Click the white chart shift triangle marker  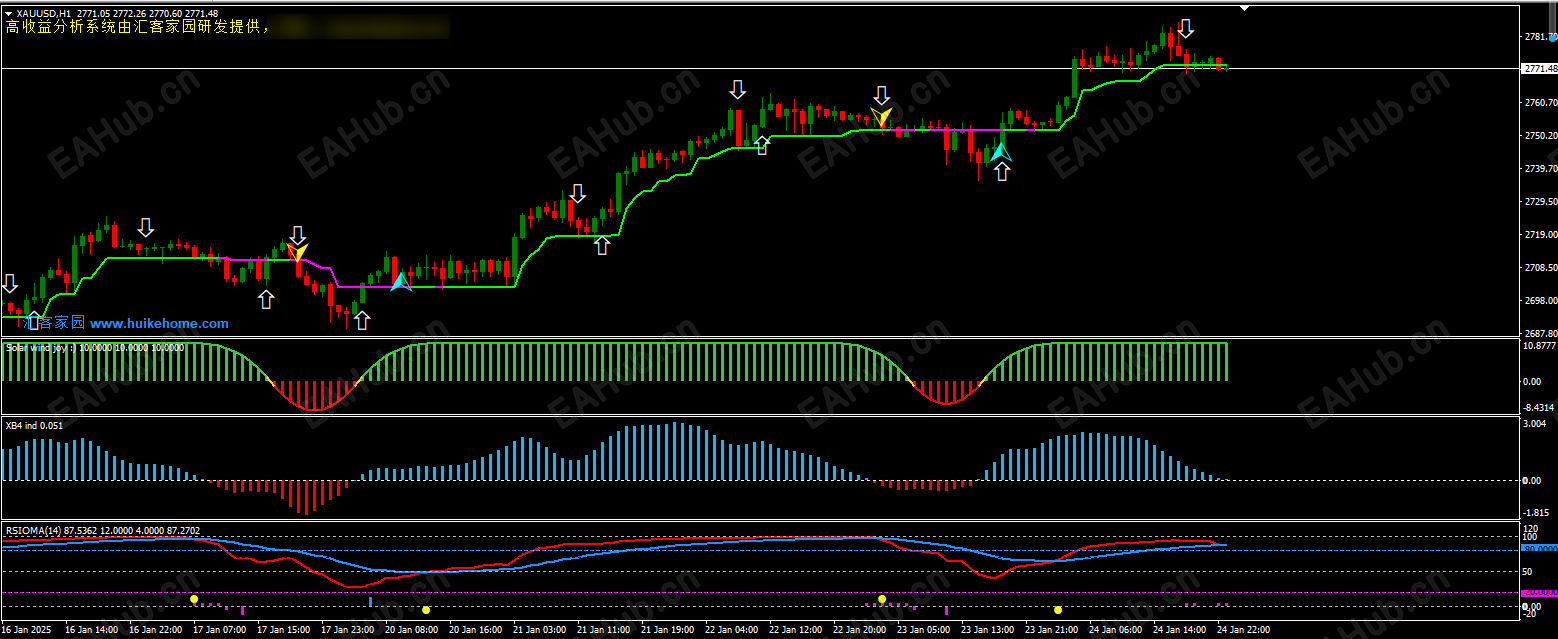coord(1245,8)
